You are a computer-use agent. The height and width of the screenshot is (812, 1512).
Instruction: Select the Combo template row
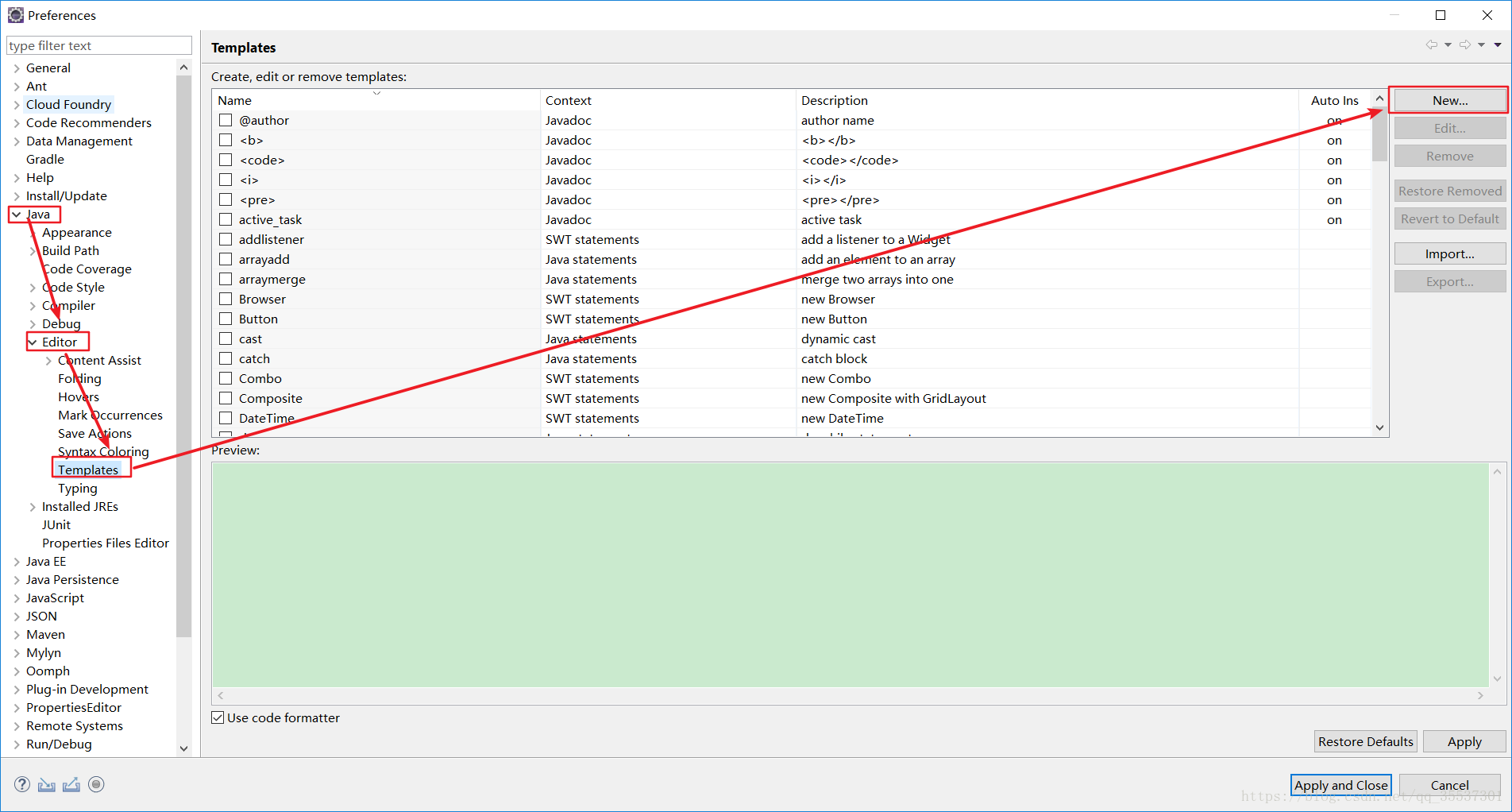click(x=792, y=378)
